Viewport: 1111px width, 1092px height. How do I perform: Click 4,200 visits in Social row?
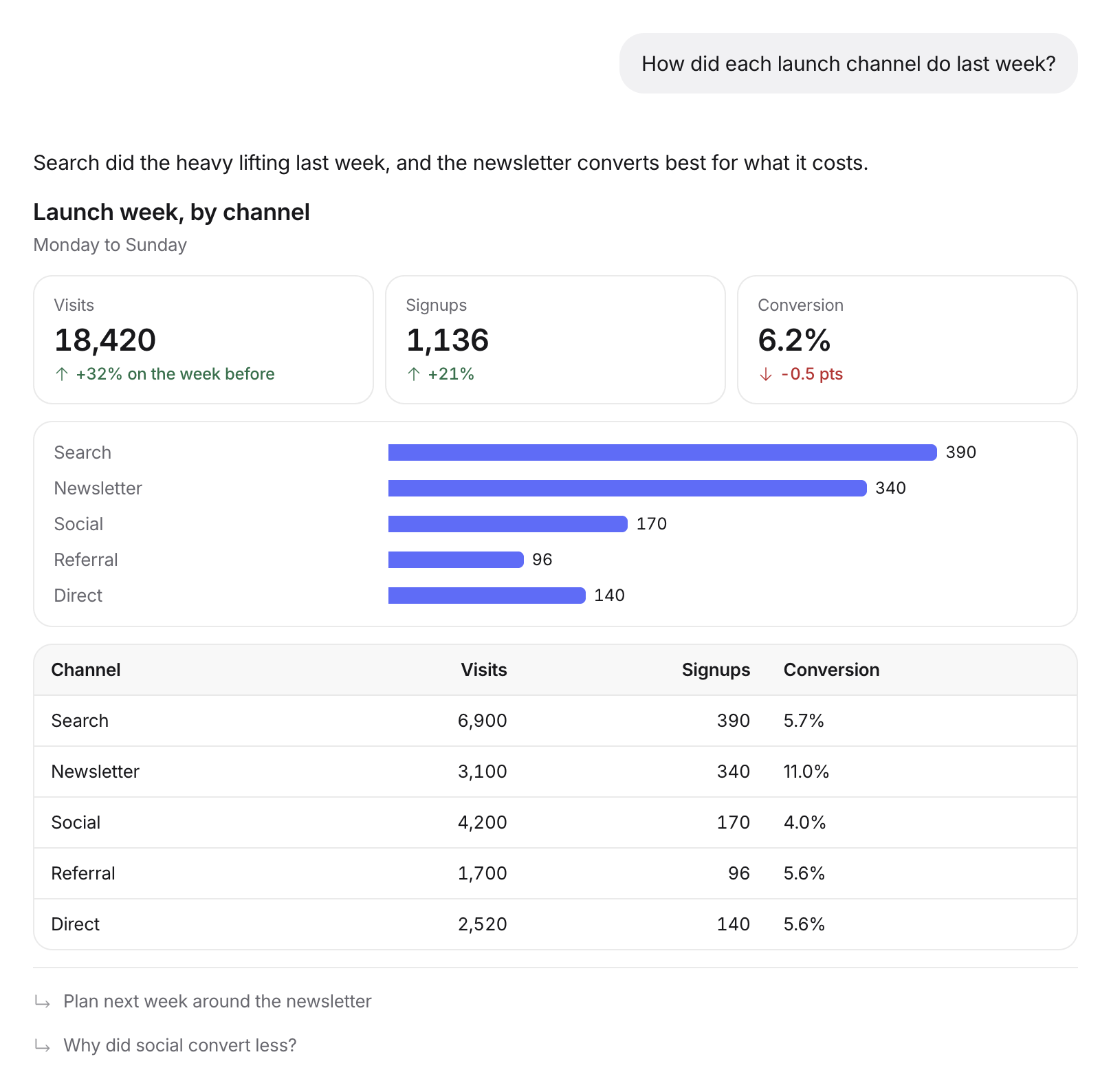click(483, 822)
